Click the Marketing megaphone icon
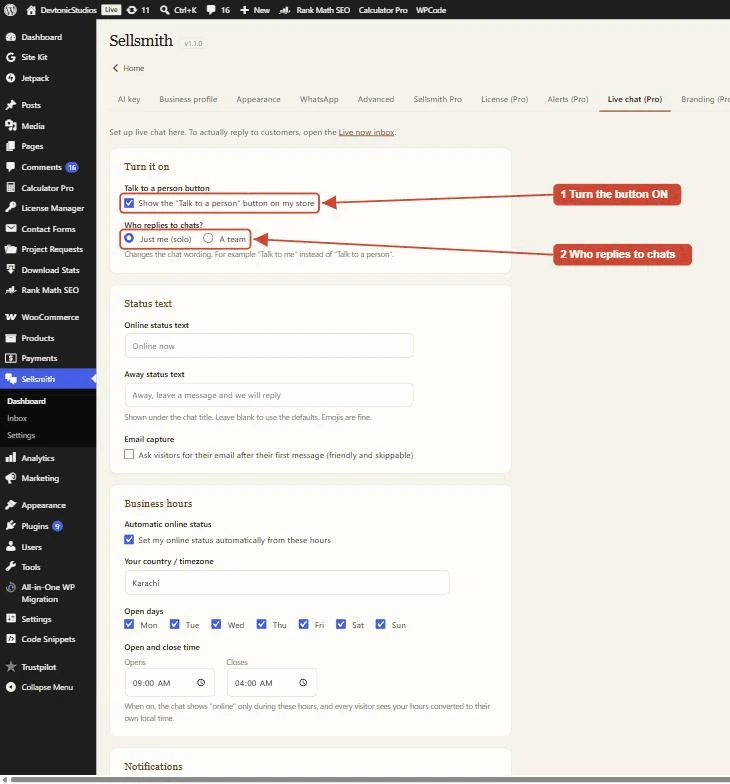Viewport: 730px width, 784px height. (10, 478)
